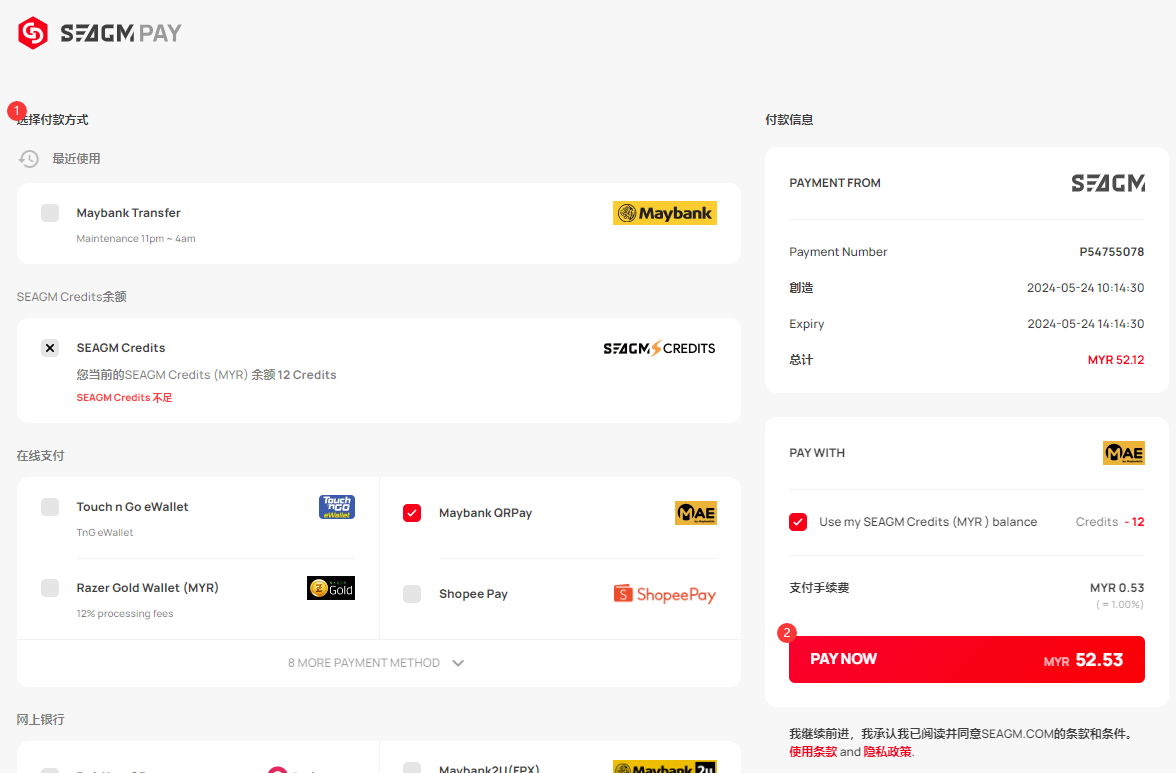Click the total MYR 52.12 amount

pos(1116,360)
